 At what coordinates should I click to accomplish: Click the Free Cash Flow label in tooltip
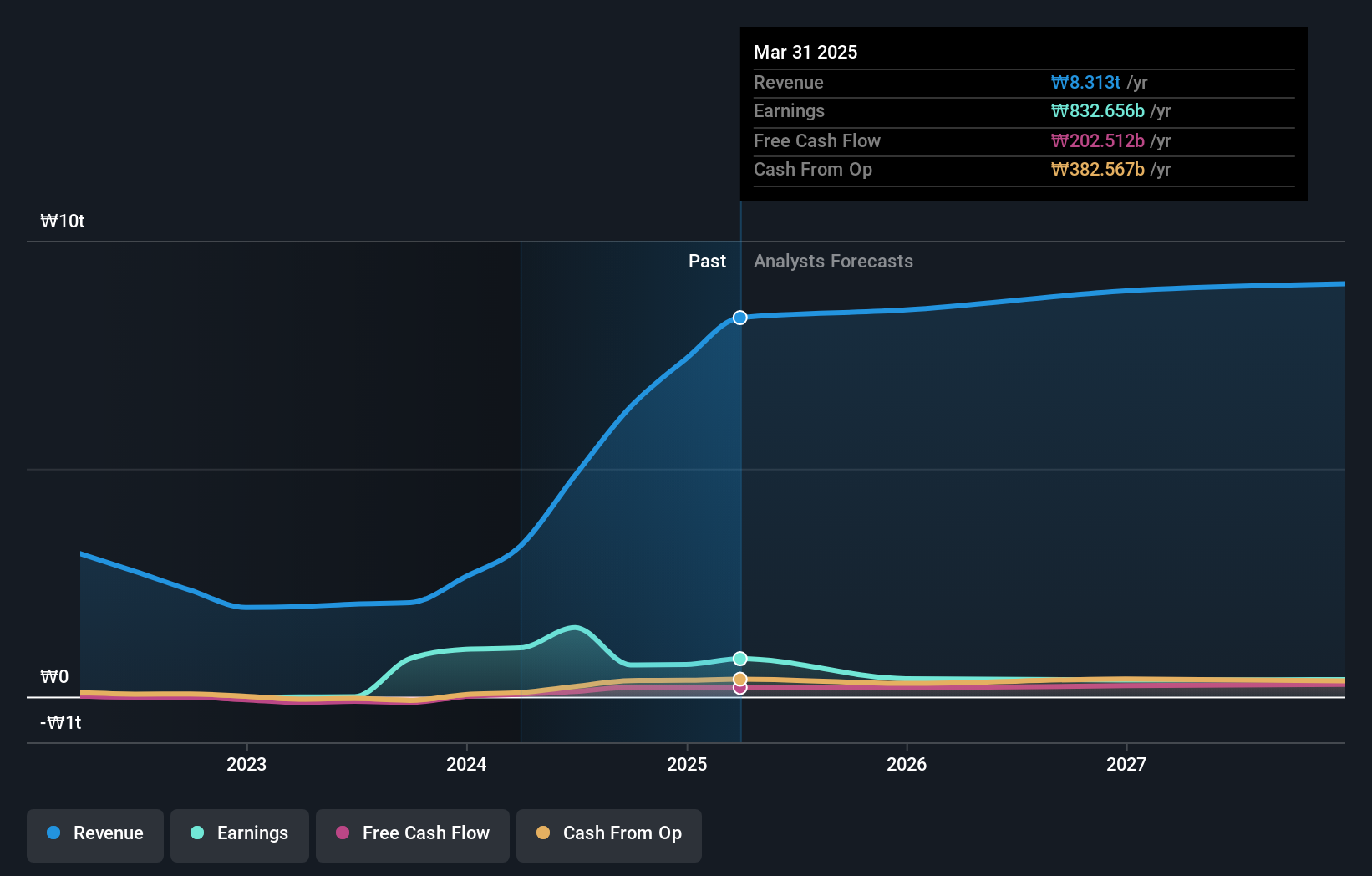tap(817, 140)
